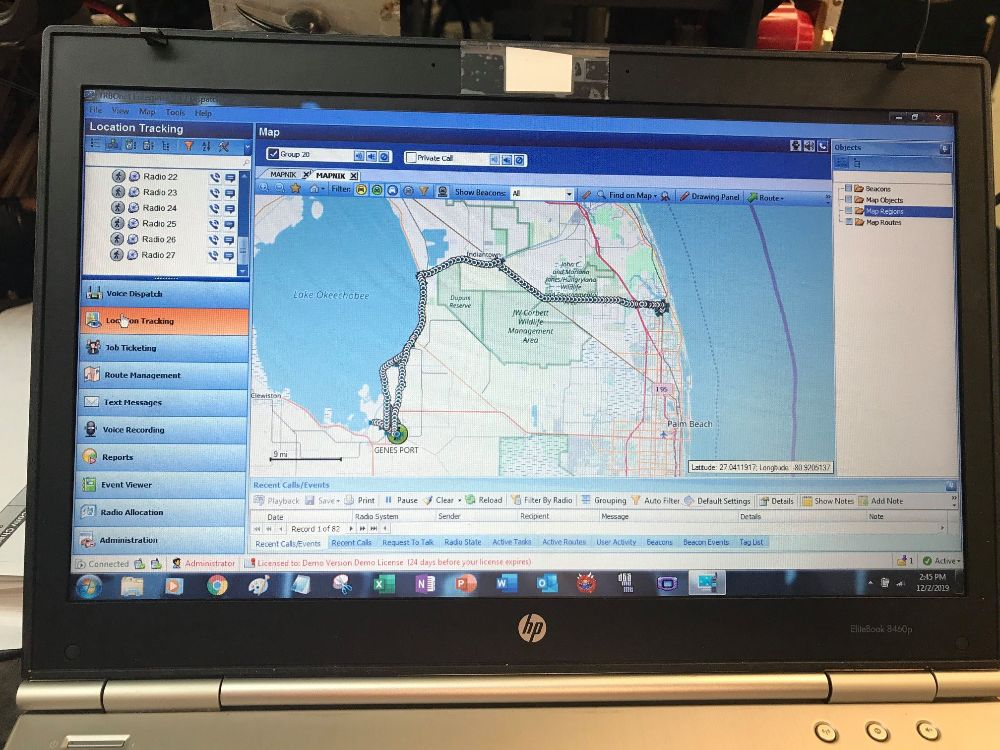The height and width of the screenshot is (750, 1000).
Task: Launch Google Chrome from the taskbar
Action: pyautogui.click(x=217, y=586)
